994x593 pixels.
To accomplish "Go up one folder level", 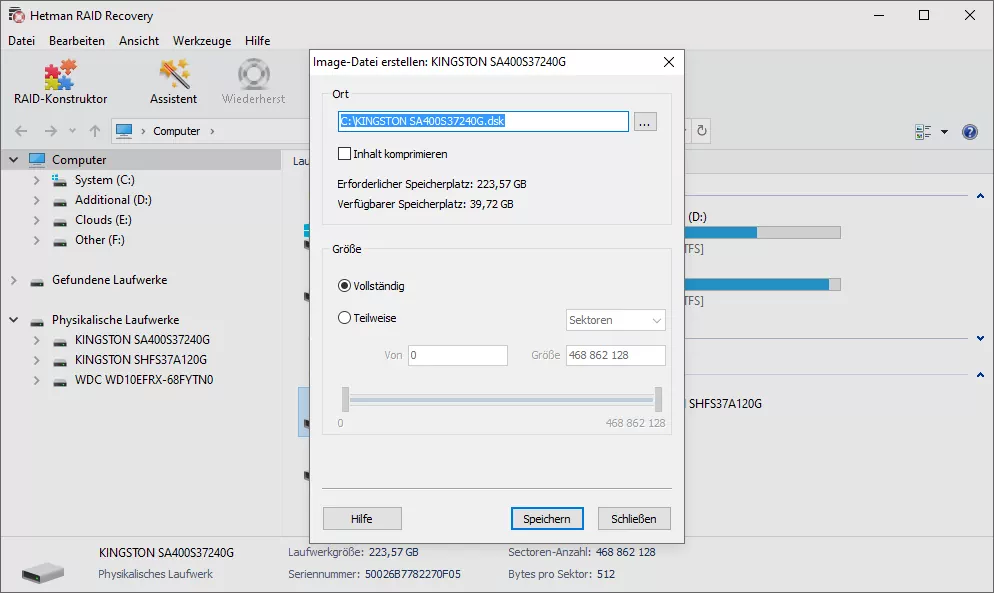I will [95, 131].
